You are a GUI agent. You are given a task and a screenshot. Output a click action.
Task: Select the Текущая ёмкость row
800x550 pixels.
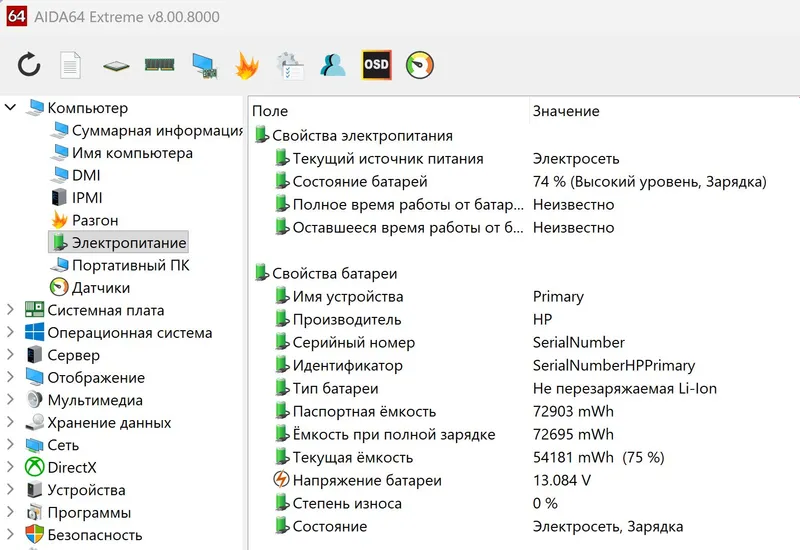[524, 457]
